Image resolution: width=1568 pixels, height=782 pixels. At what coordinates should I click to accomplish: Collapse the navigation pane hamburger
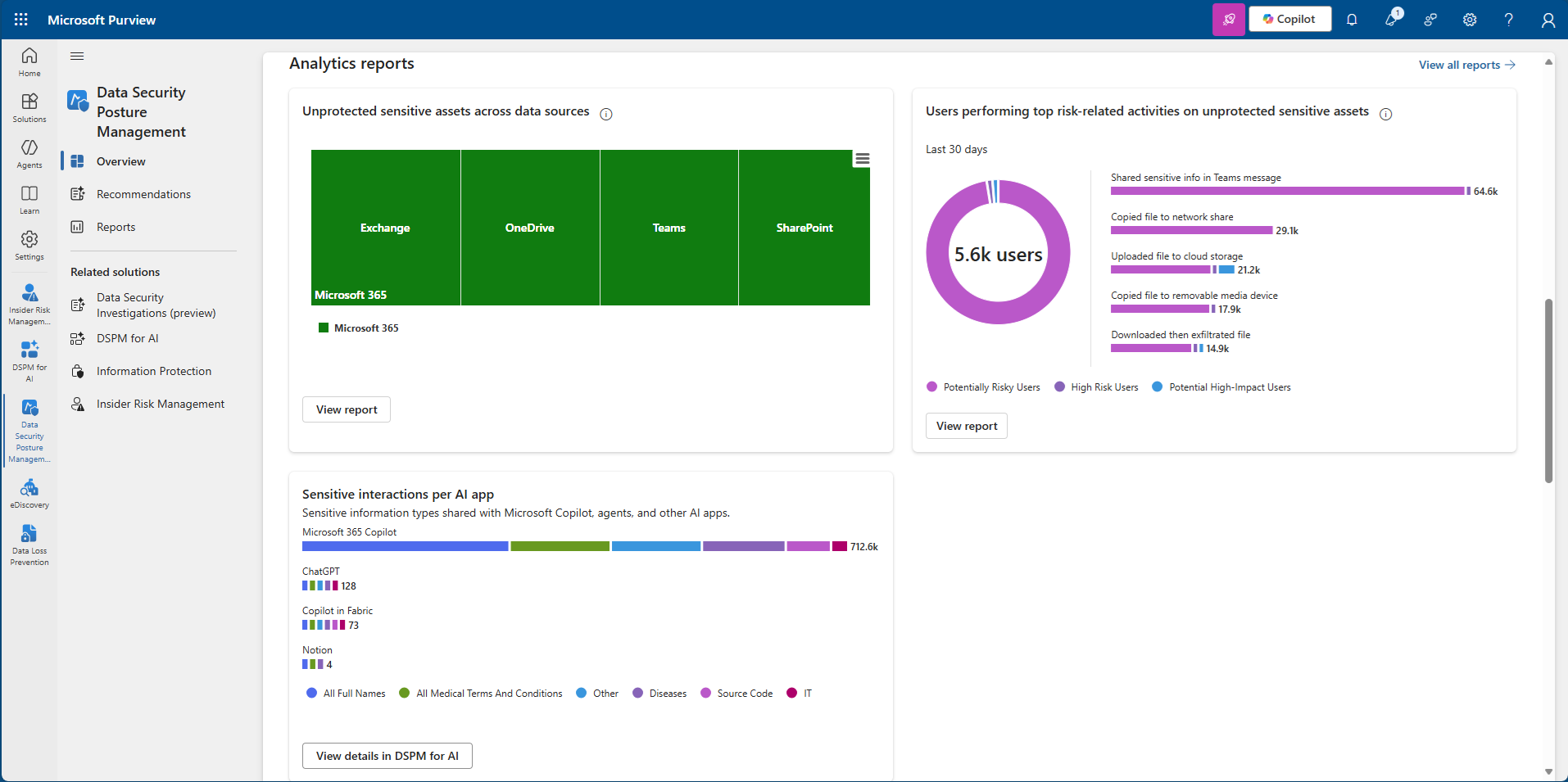click(x=77, y=57)
